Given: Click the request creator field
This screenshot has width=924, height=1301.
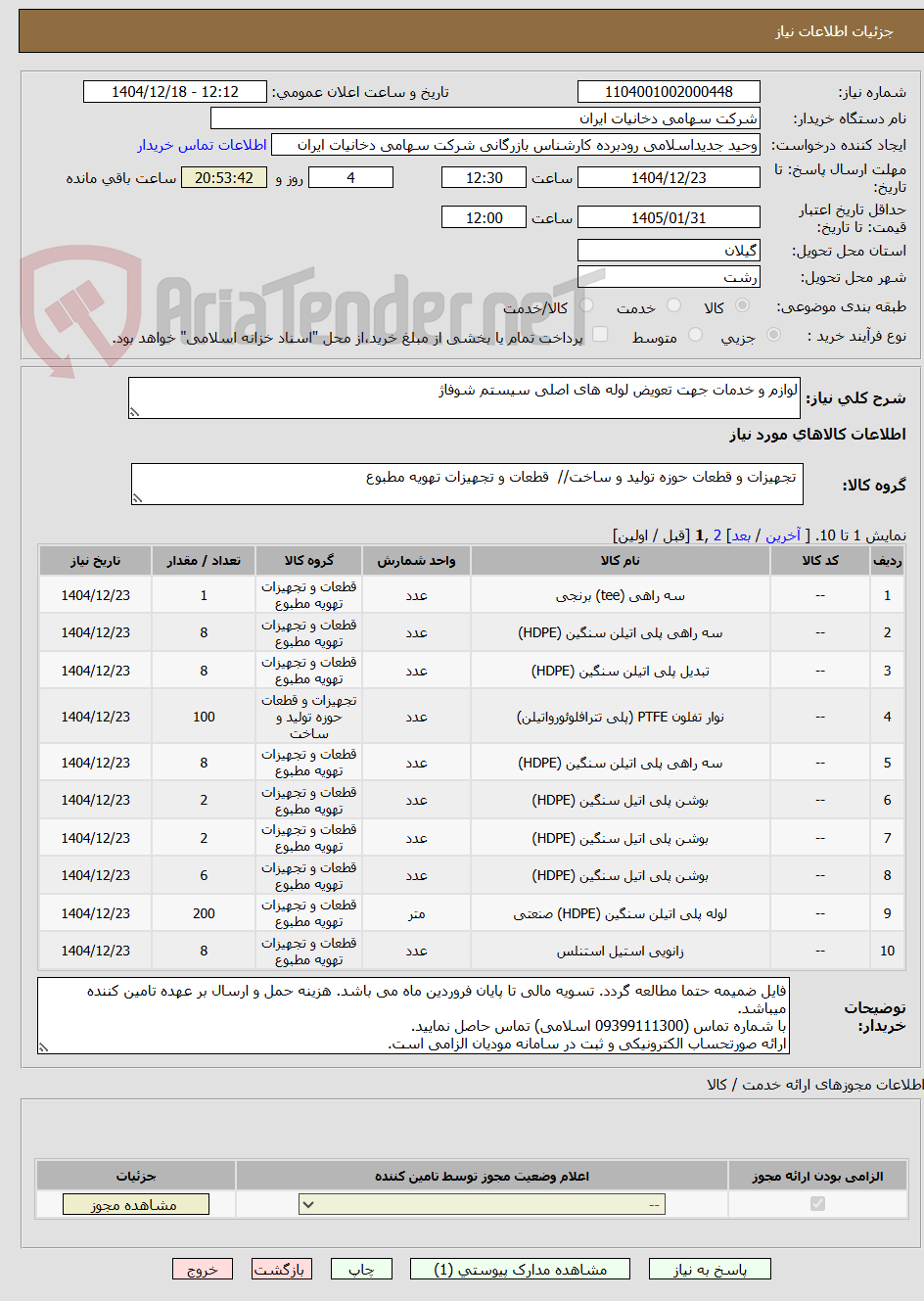Looking at the screenshot, I should [x=515, y=145].
